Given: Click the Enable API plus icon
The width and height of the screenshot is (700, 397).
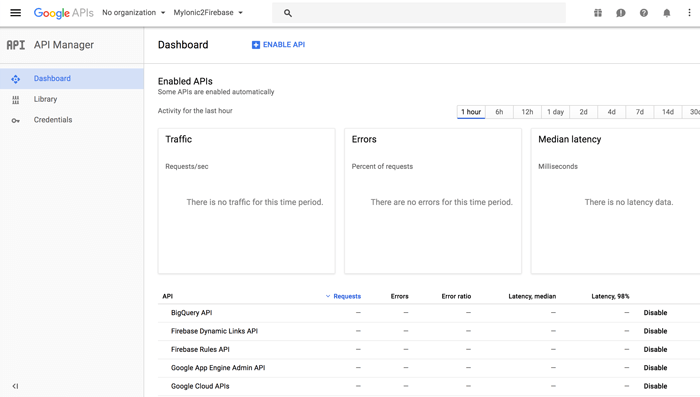Looking at the screenshot, I should 256,45.
